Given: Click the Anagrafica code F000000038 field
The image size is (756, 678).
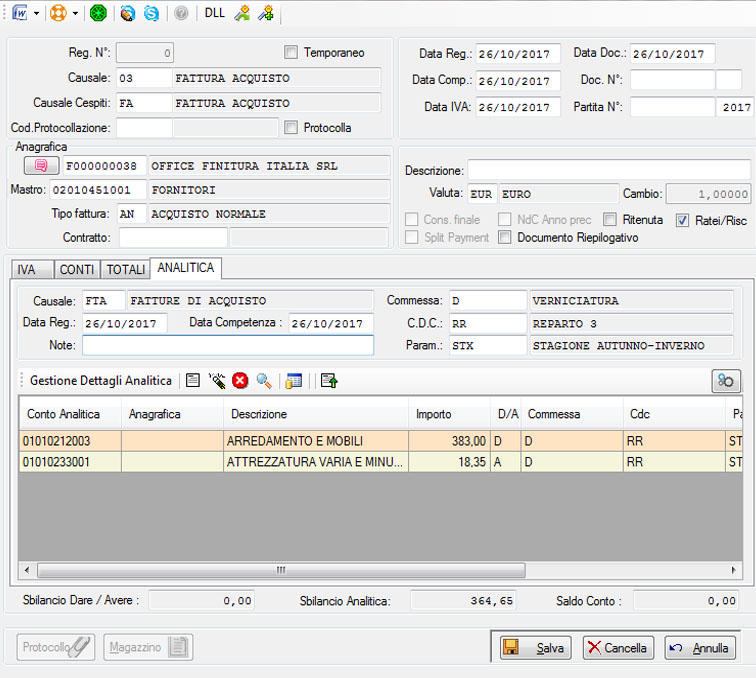Looking at the screenshot, I should [104, 166].
